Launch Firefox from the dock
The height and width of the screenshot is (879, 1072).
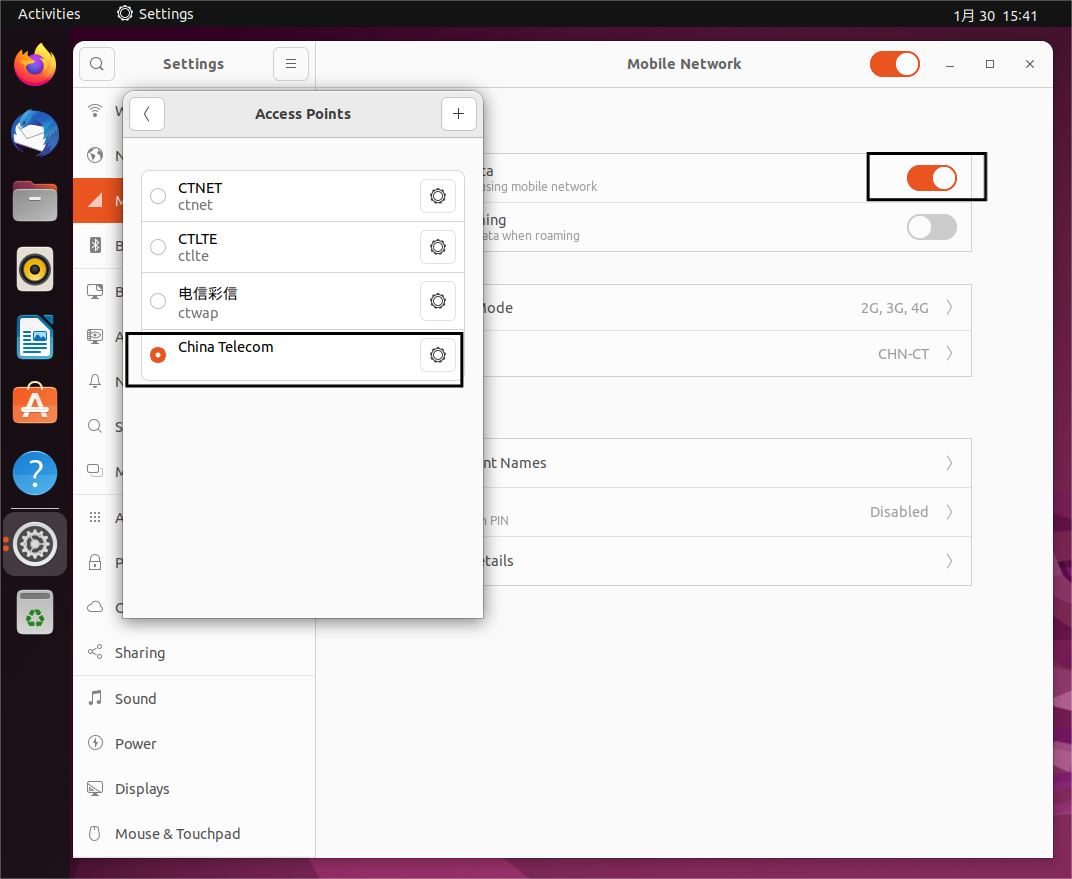coord(35,65)
